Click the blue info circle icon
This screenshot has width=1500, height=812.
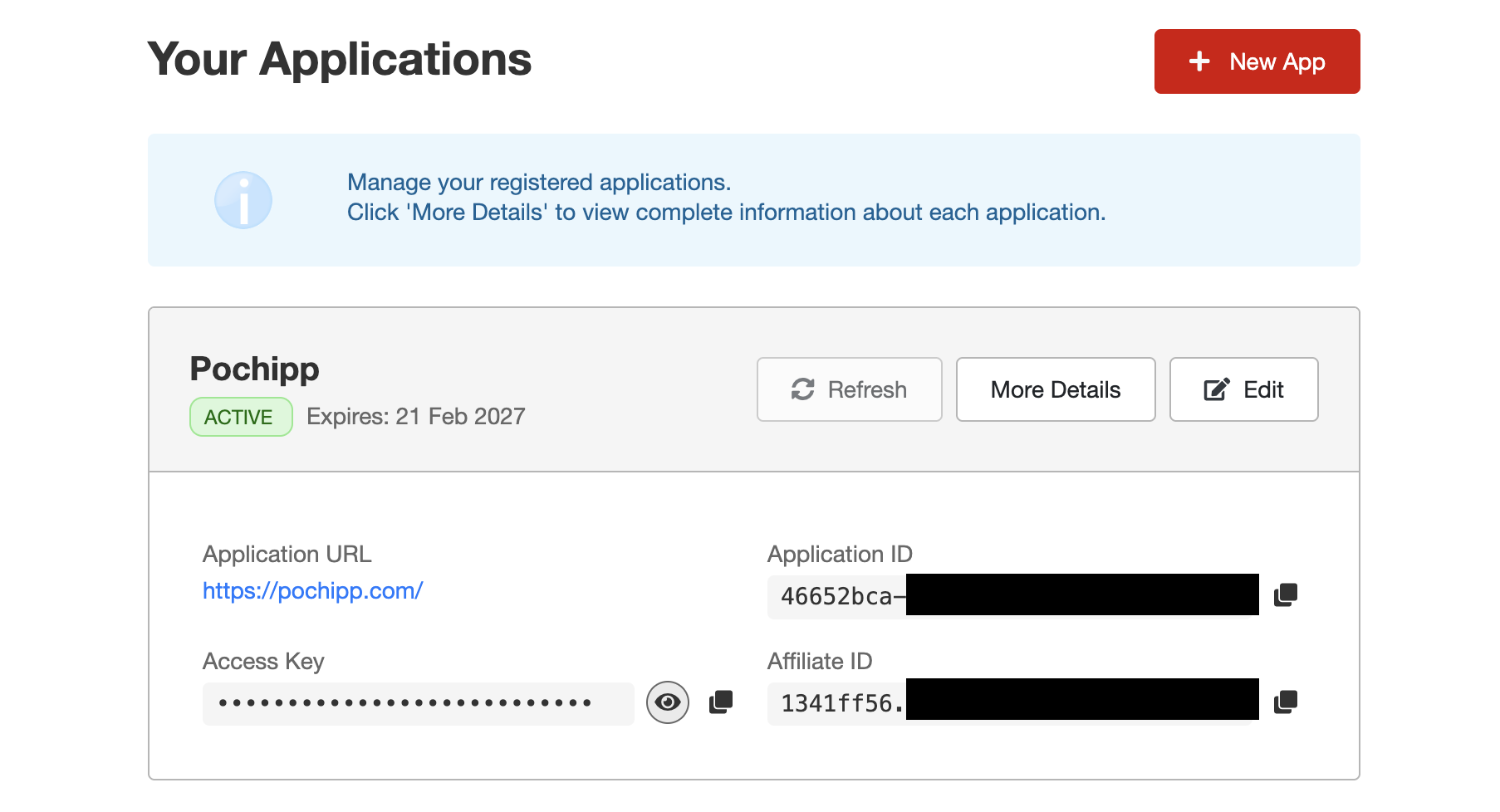[243, 200]
